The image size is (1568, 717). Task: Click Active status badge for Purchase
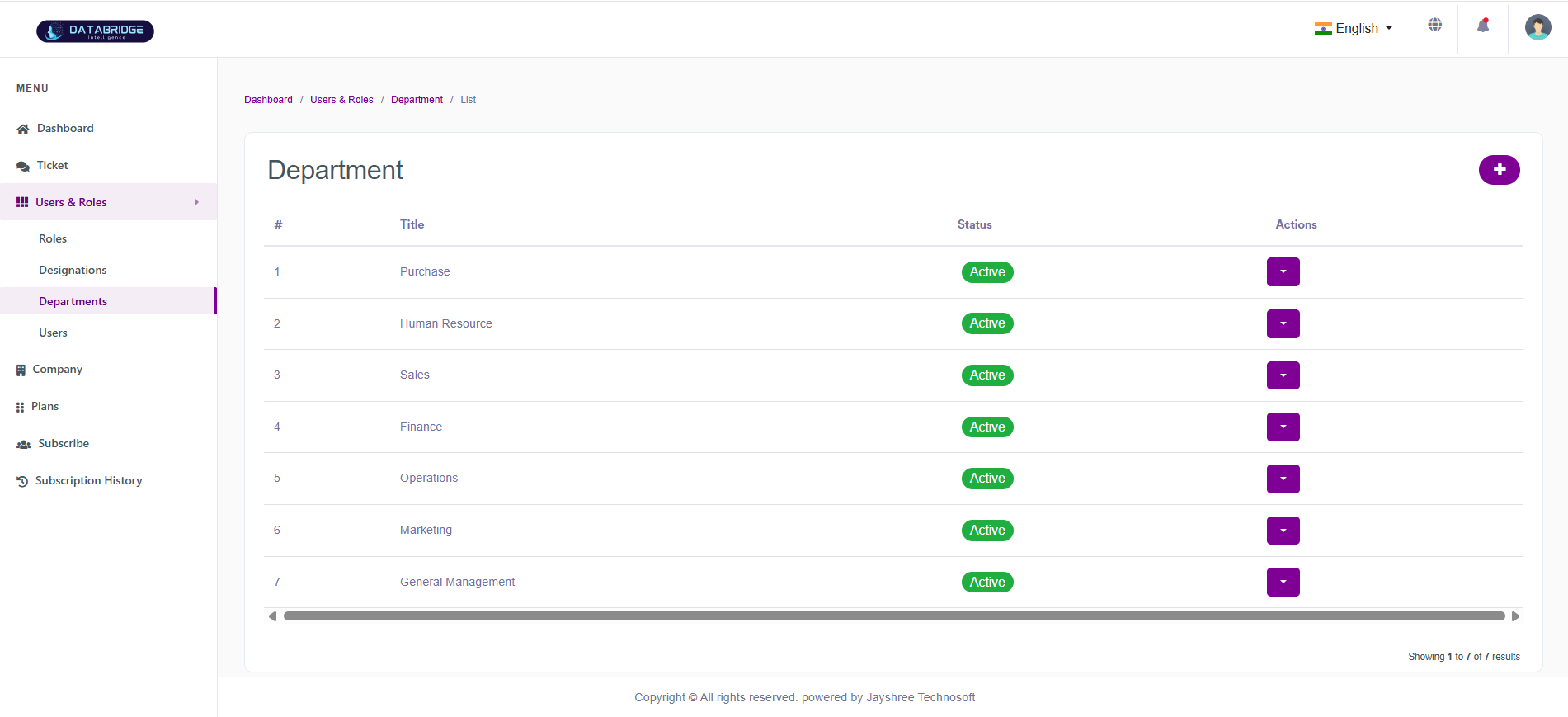987,271
